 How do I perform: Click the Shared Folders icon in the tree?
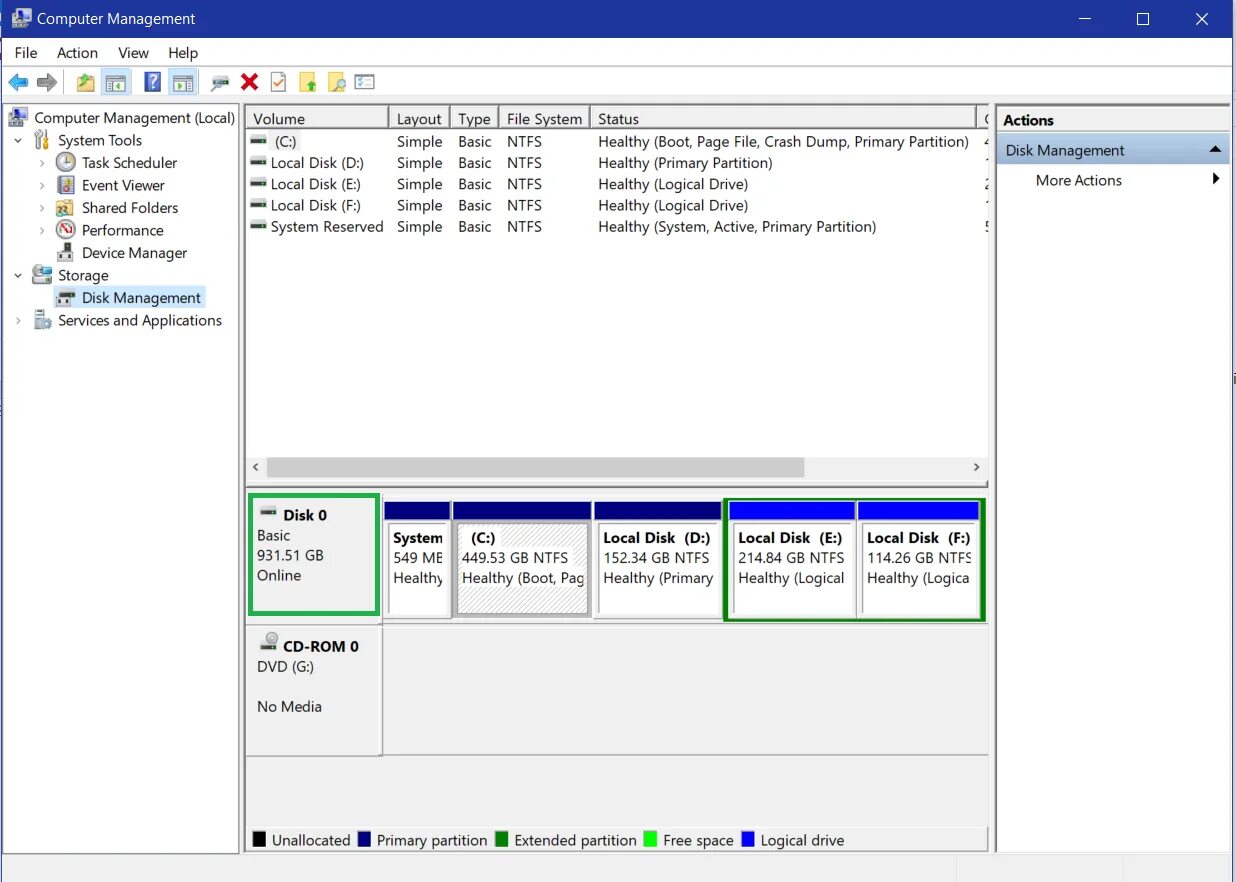65,208
